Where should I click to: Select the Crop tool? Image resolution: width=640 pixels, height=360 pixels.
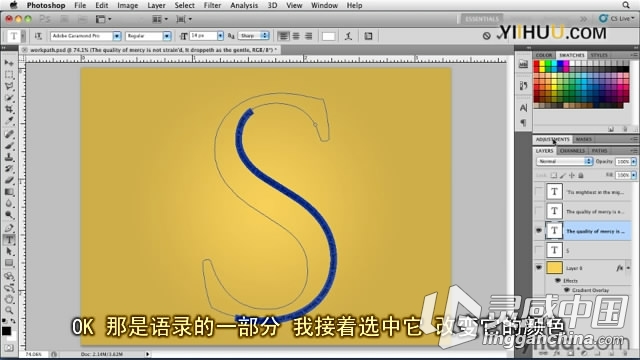tap(9, 109)
